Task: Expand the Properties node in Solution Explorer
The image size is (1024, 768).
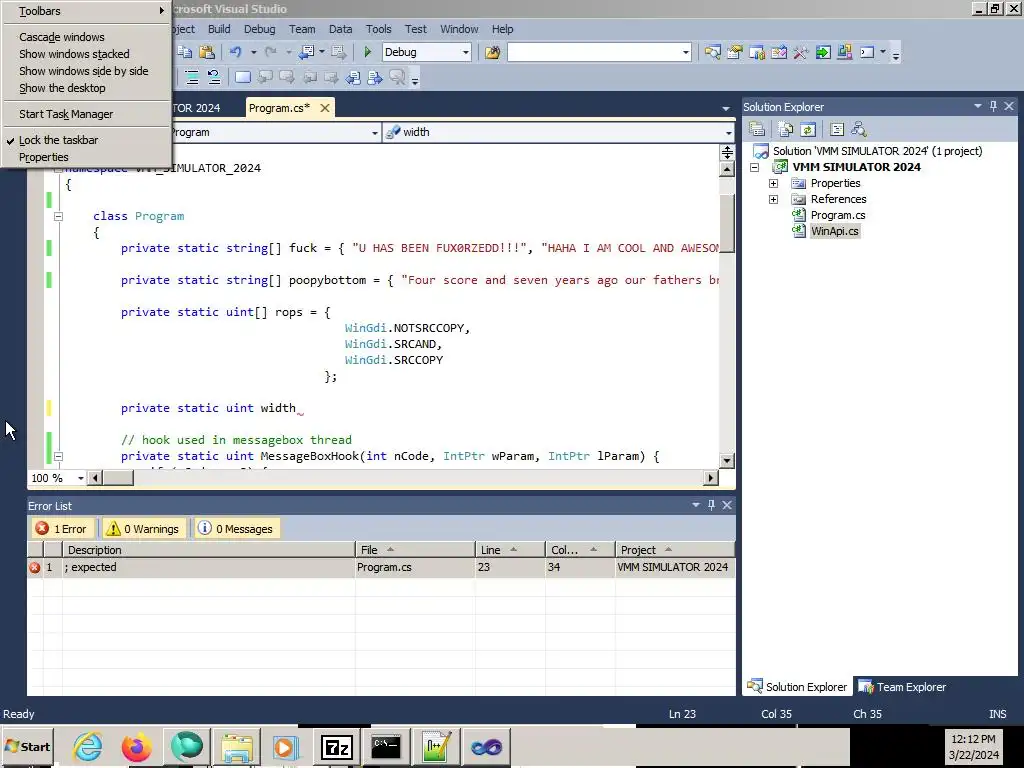Action: click(773, 184)
